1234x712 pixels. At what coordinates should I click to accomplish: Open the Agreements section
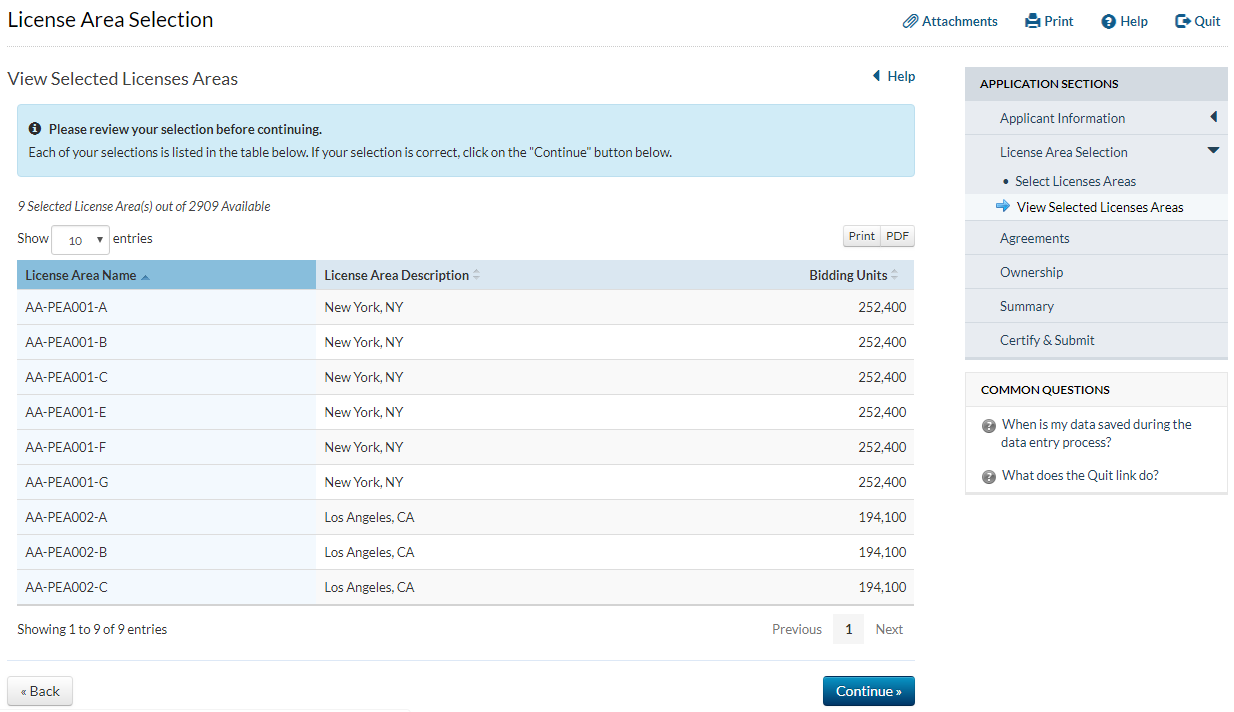[1034, 238]
